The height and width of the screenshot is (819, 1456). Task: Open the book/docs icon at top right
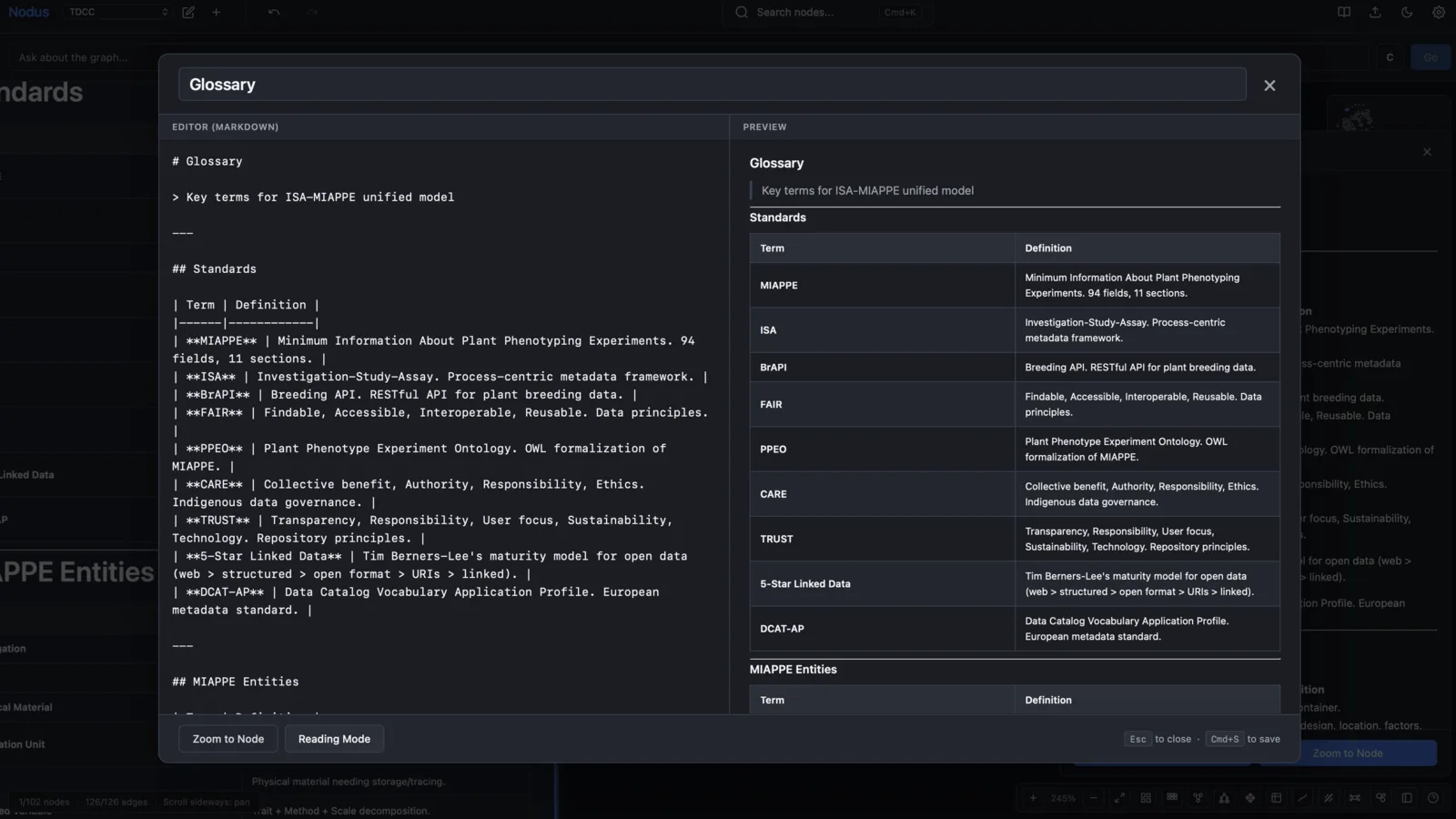point(1344,12)
